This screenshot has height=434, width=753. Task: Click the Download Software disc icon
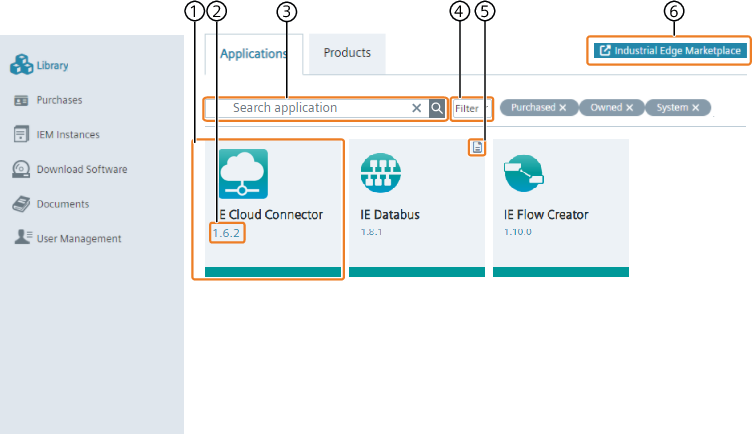click(21, 169)
